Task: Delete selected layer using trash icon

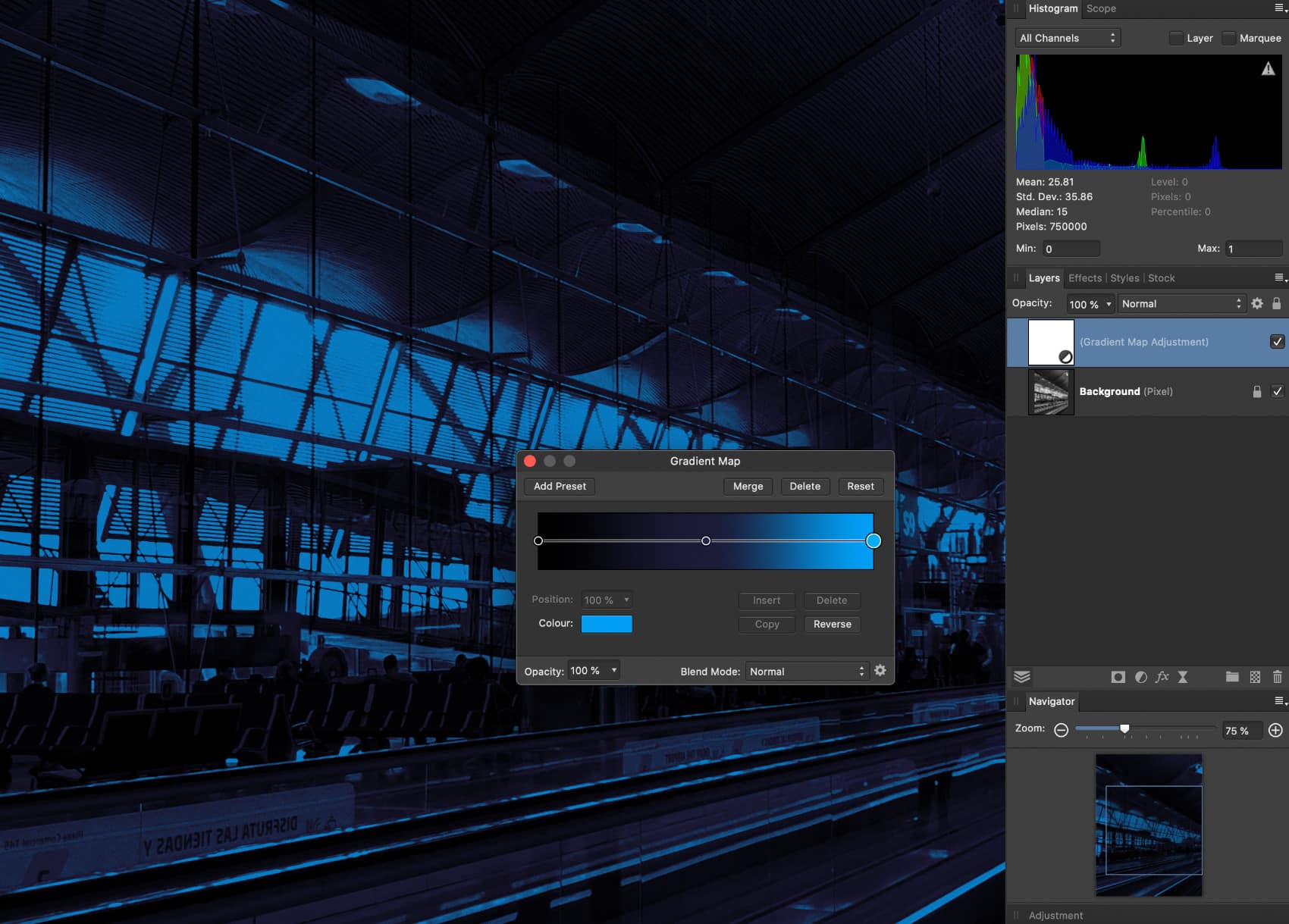Action: pos(1277,677)
